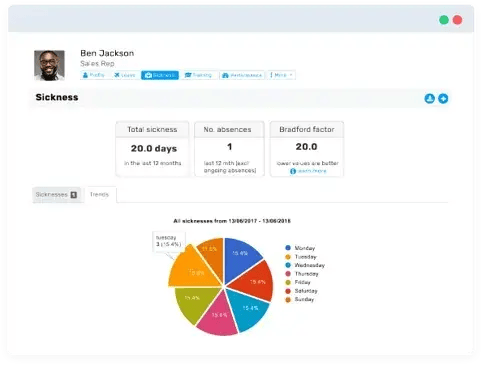Select the Sickness tab button
Image resolution: width=482 pixels, height=365 pixels.
[x=160, y=75]
